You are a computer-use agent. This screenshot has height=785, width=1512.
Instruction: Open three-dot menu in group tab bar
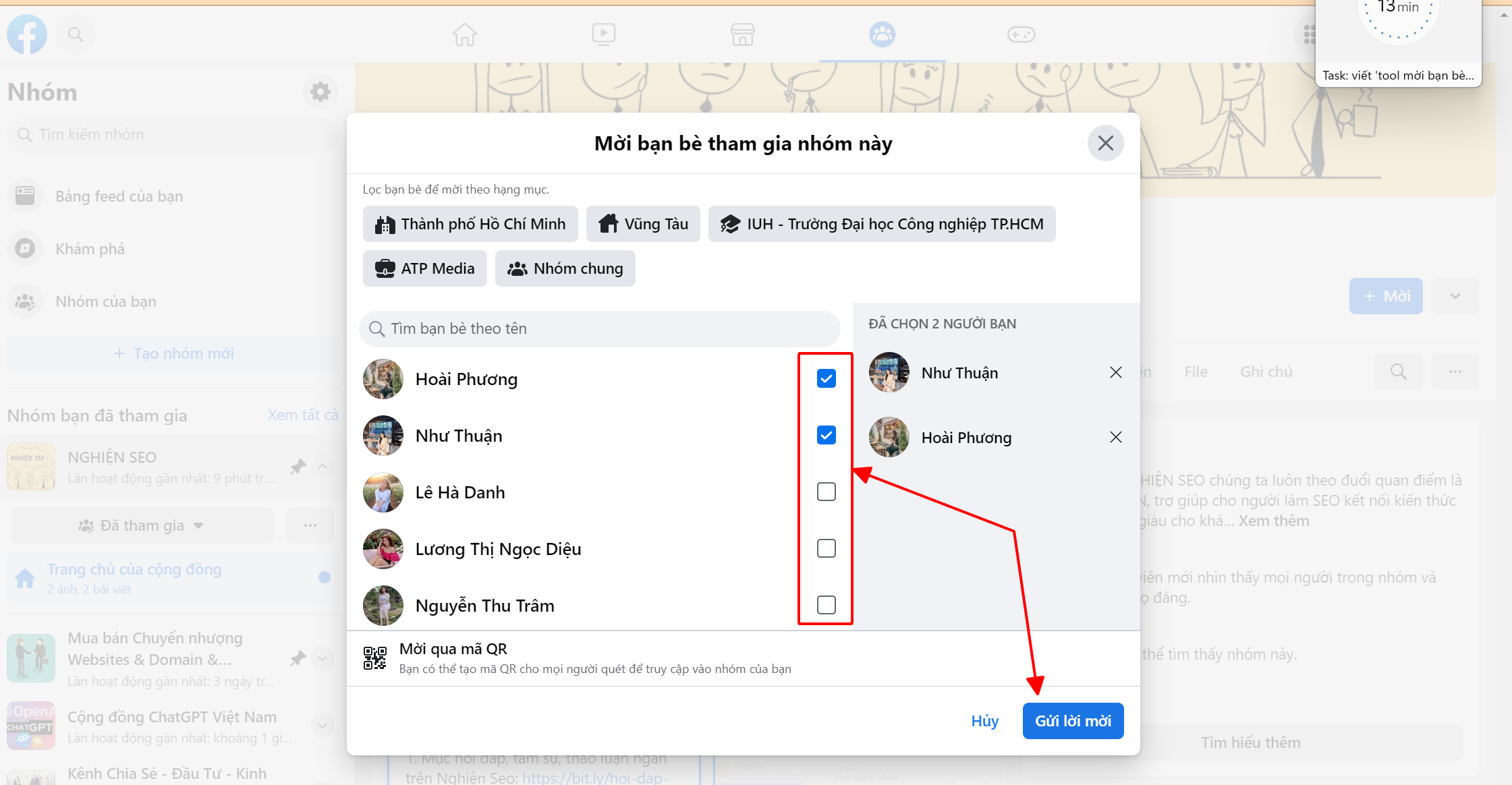1455,372
